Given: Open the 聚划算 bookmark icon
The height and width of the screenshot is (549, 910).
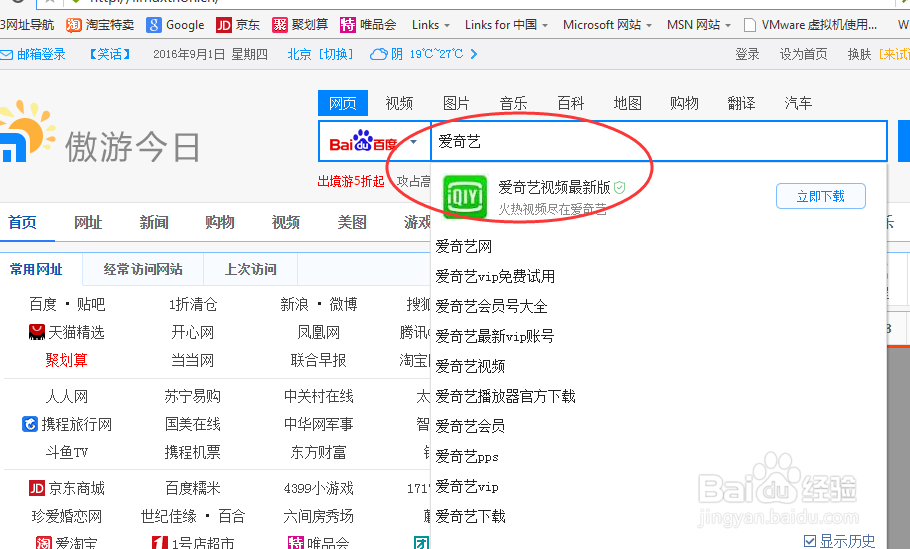Looking at the screenshot, I should pyautogui.click(x=280, y=25).
